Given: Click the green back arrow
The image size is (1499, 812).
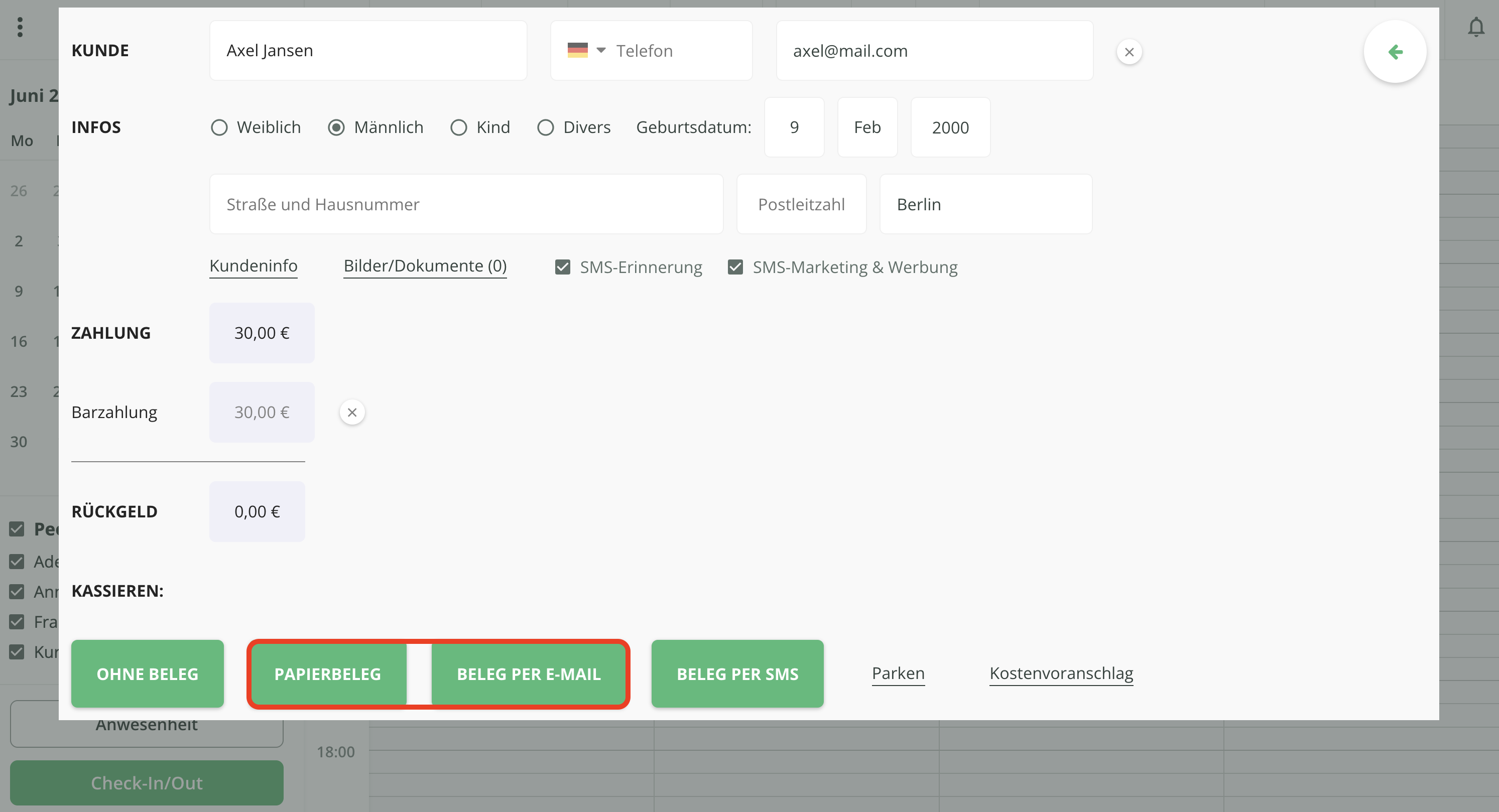Looking at the screenshot, I should 1396,52.
